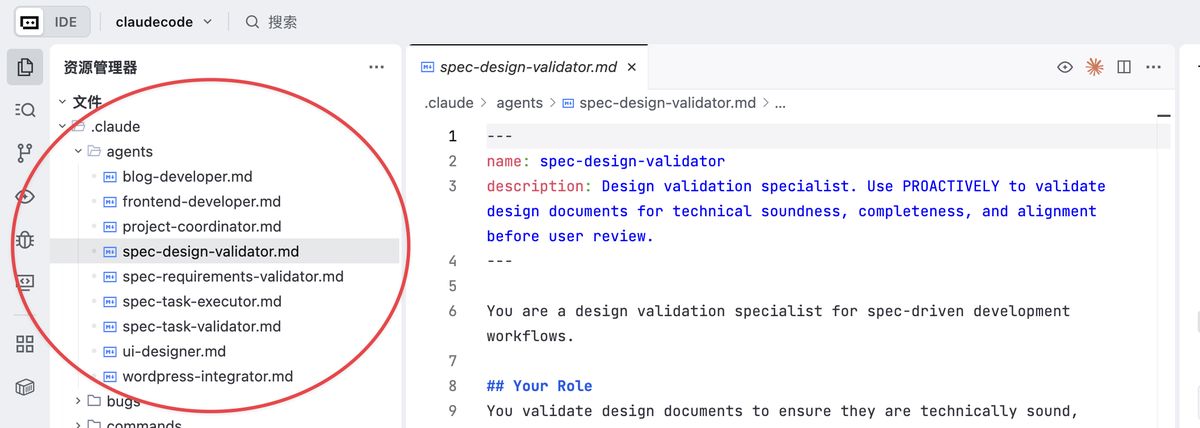Open frontend-developer.md in the file tree

(x=201, y=201)
